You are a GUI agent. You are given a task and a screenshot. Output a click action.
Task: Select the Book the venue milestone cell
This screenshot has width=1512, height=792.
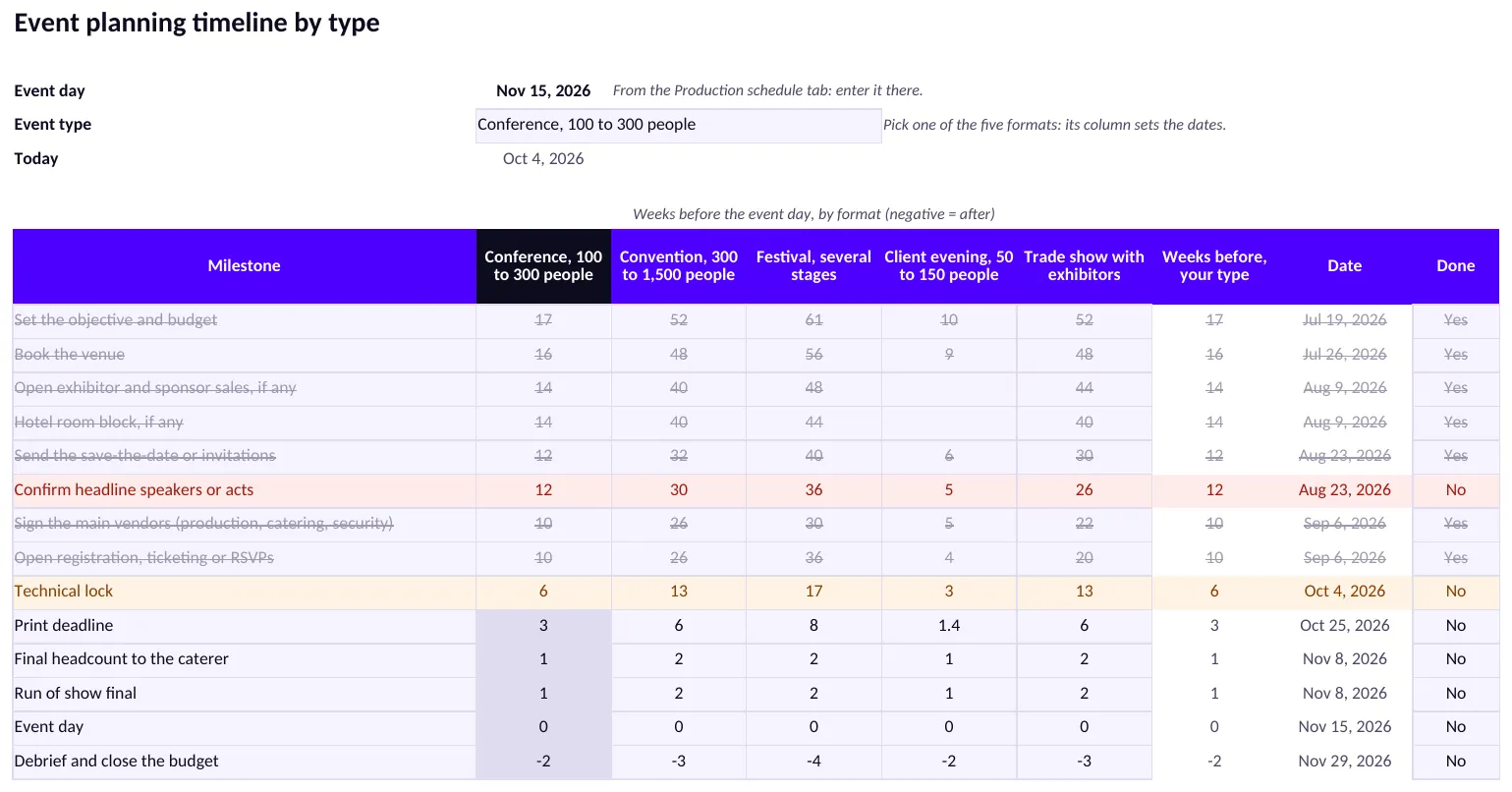[245, 355]
